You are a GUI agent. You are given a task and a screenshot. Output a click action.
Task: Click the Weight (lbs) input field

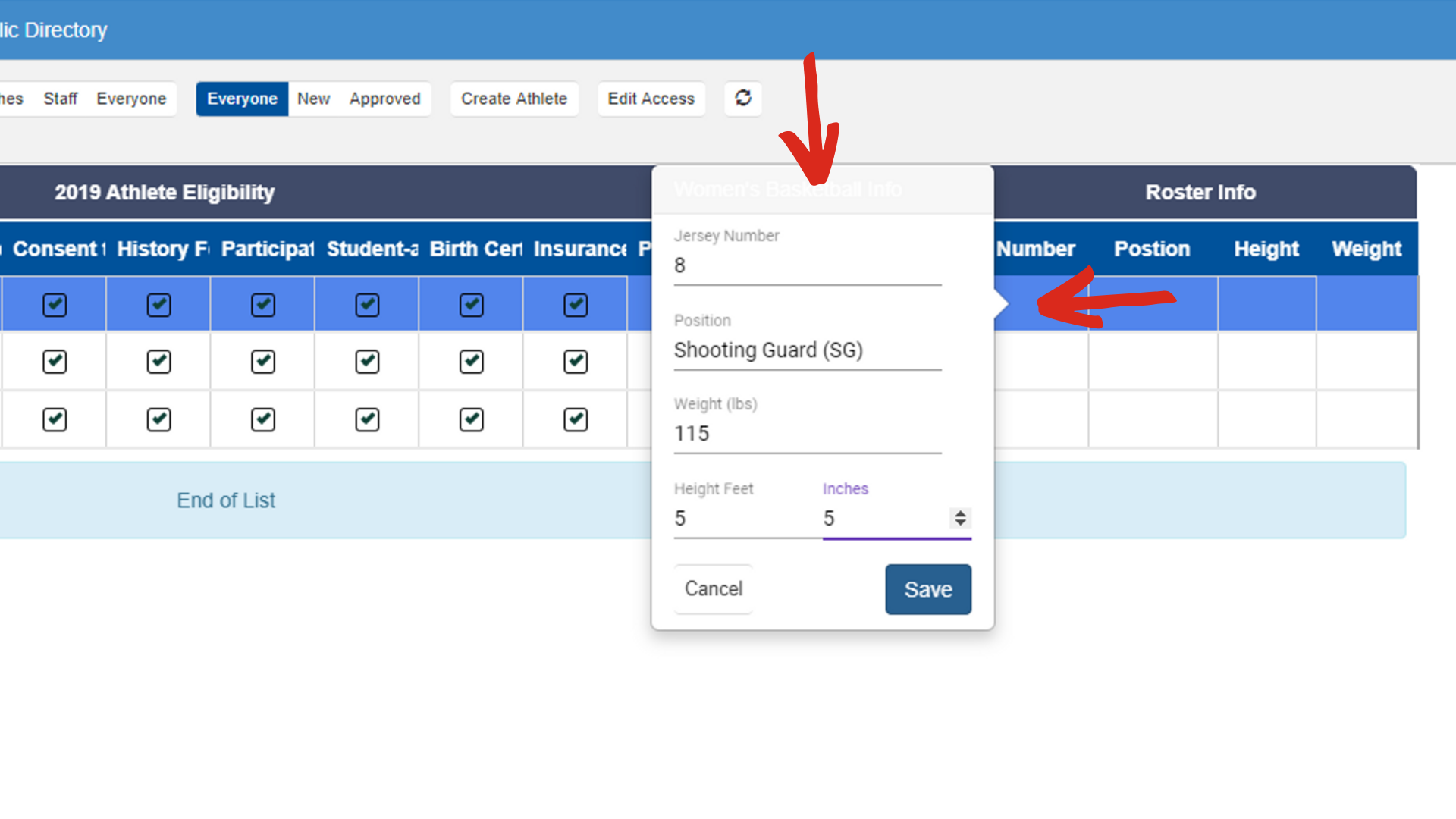click(807, 434)
